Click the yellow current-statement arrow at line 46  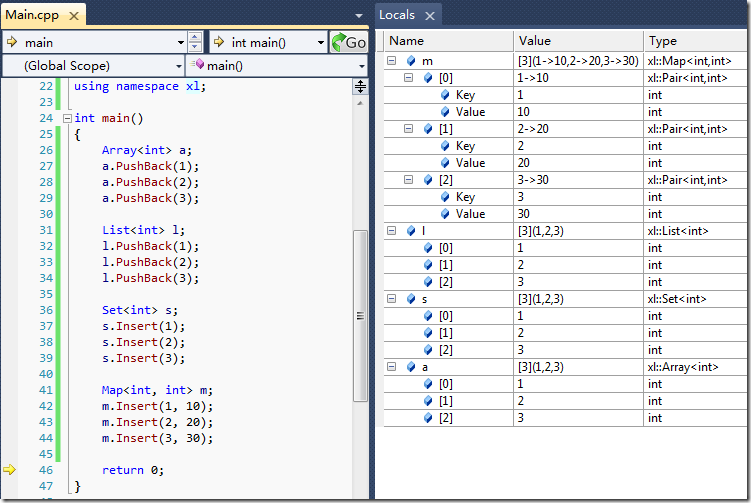[10, 469]
